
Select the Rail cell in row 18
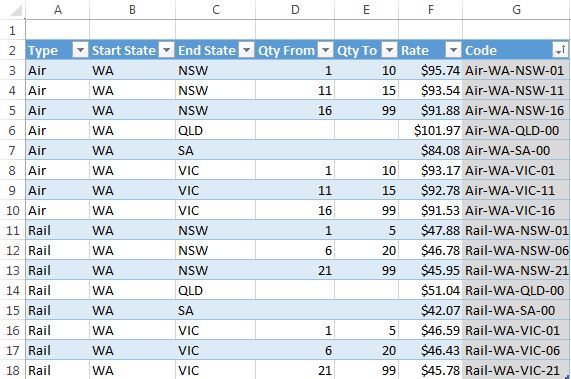58,370
